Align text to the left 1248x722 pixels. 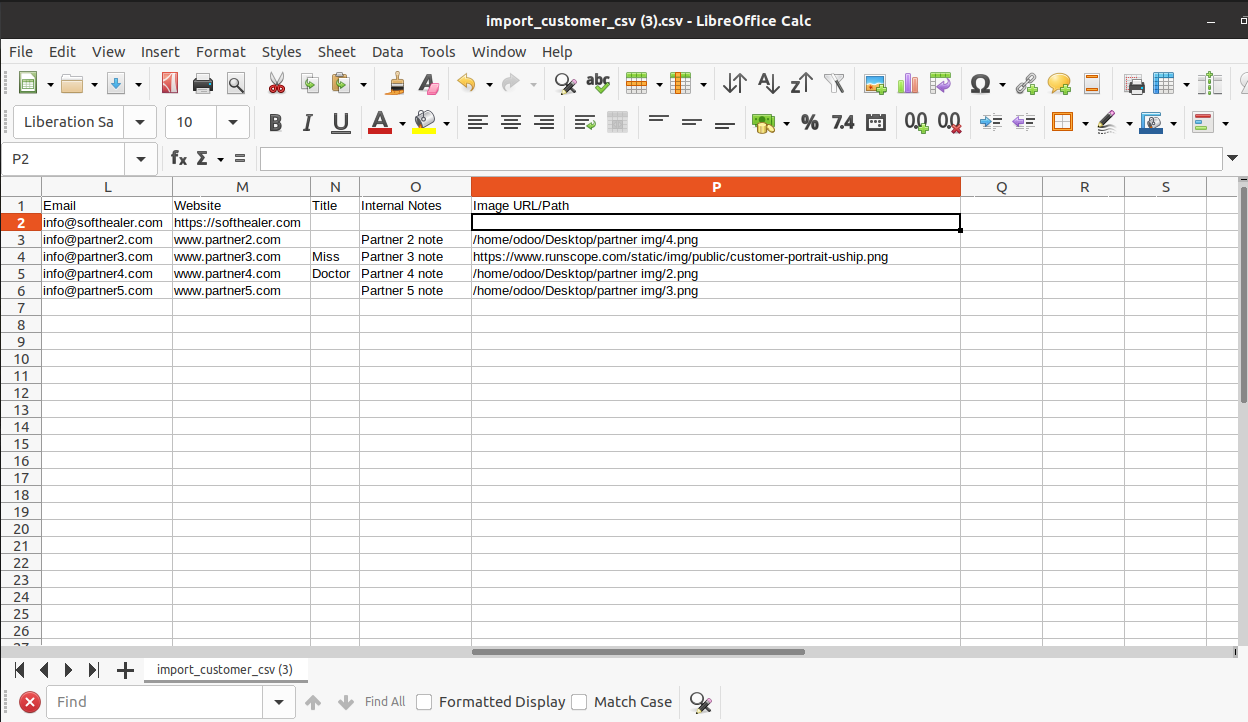[478, 123]
